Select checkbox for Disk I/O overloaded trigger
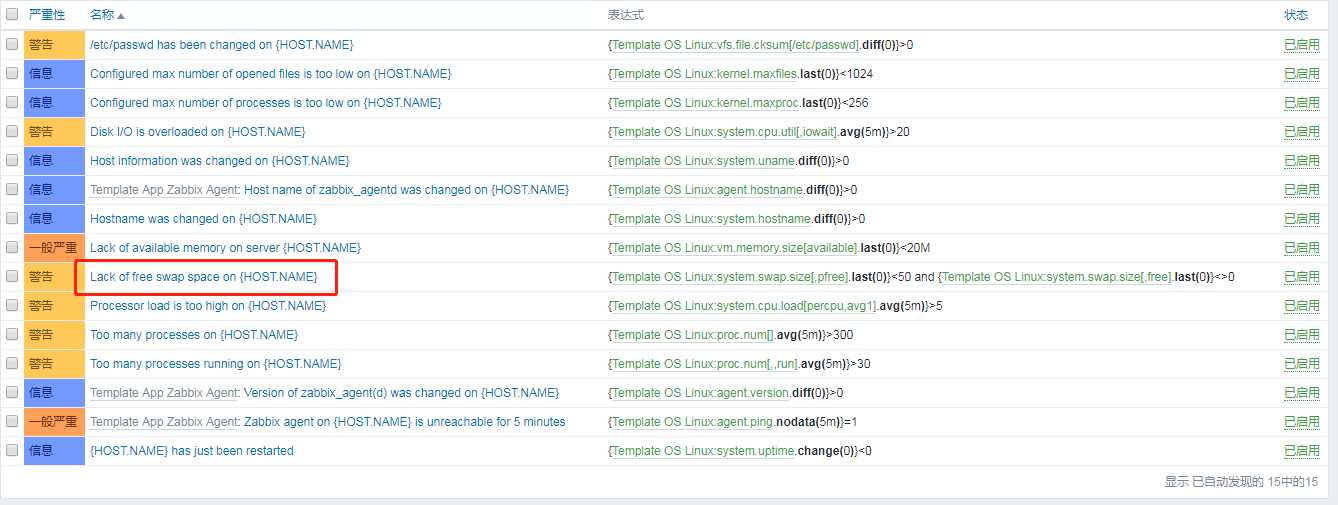The image size is (1338, 505). point(12,132)
